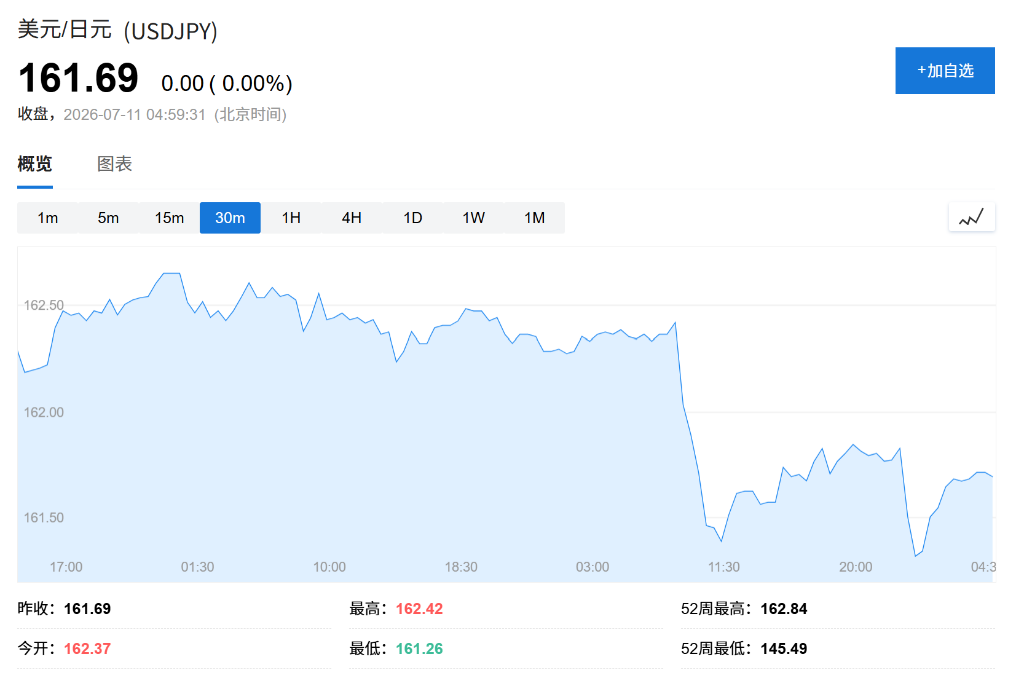The height and width of the screenshot is (676, 1024).
Task: Switch chart to 4H interval
Action: 352,217
